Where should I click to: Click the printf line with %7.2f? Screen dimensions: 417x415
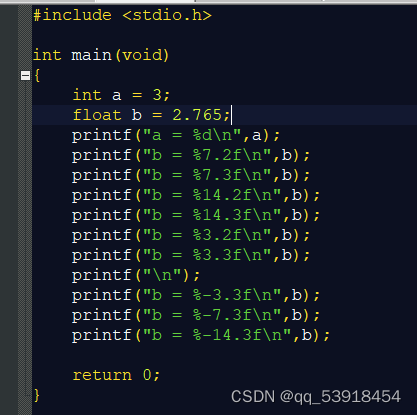point(191,155)
